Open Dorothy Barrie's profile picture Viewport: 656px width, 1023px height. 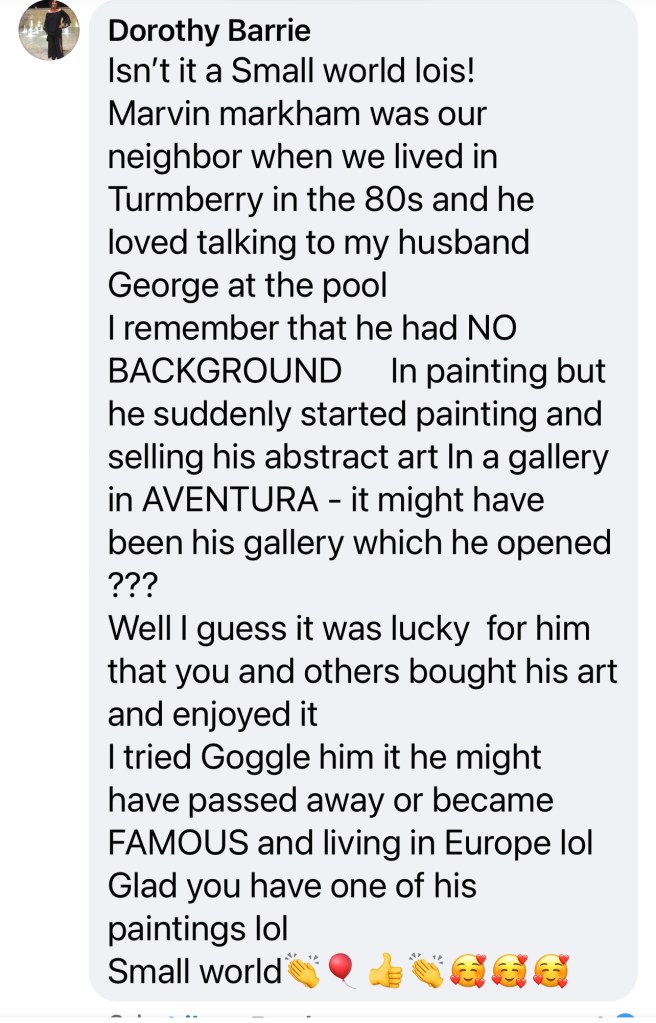pyautogui.click(x=49, y=29)
